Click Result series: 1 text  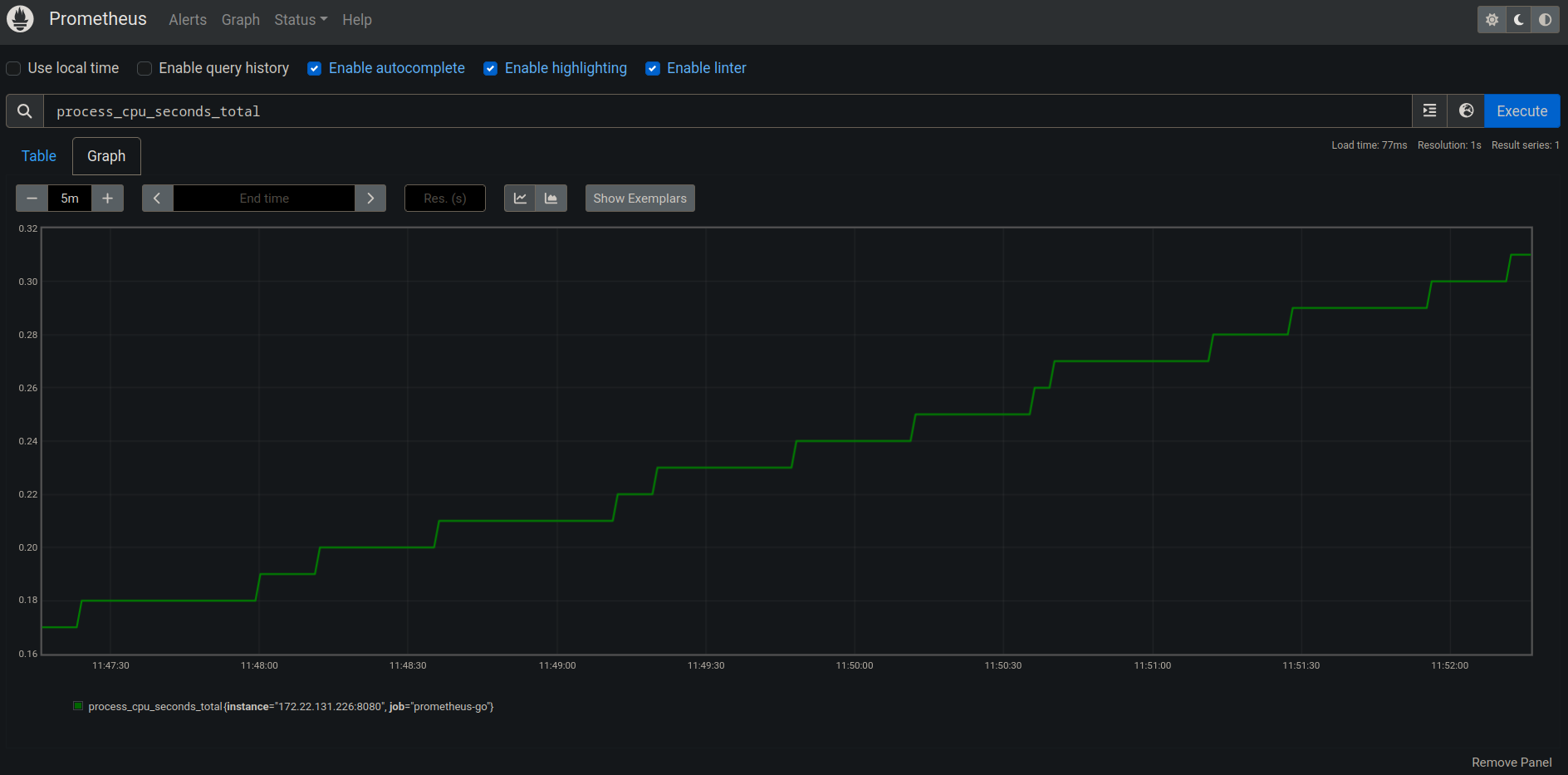[1526, 145]
